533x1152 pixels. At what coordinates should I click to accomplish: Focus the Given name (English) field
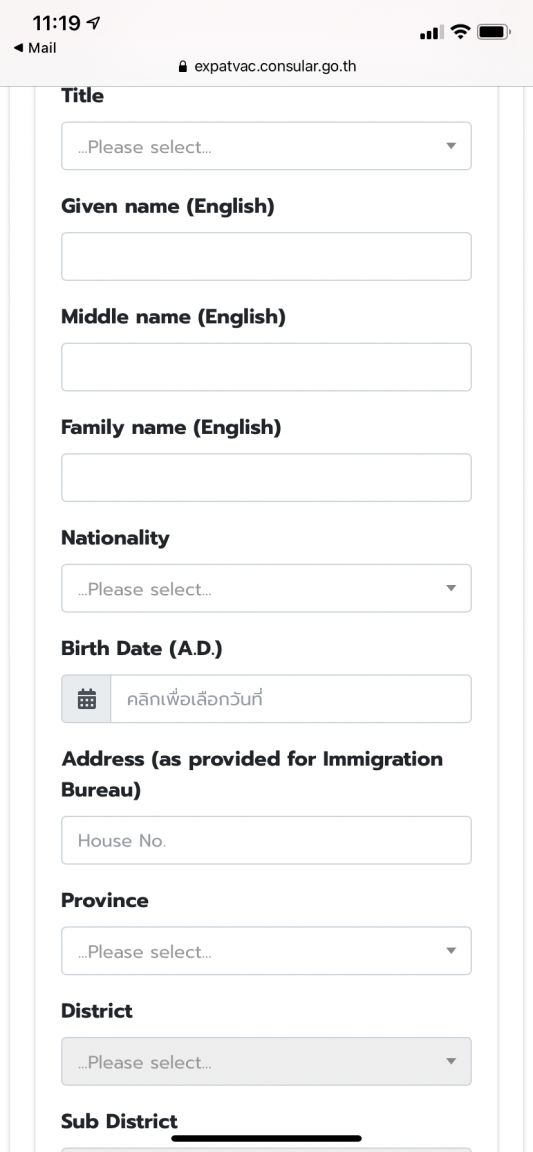click(266, 256)
